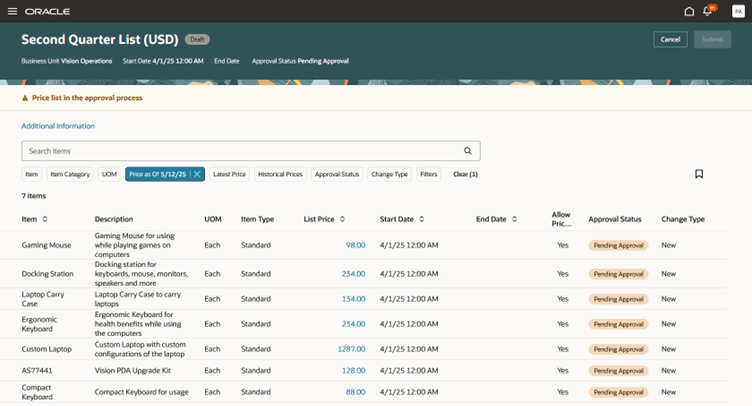Sort by the Item column arrows

point(45,219)
